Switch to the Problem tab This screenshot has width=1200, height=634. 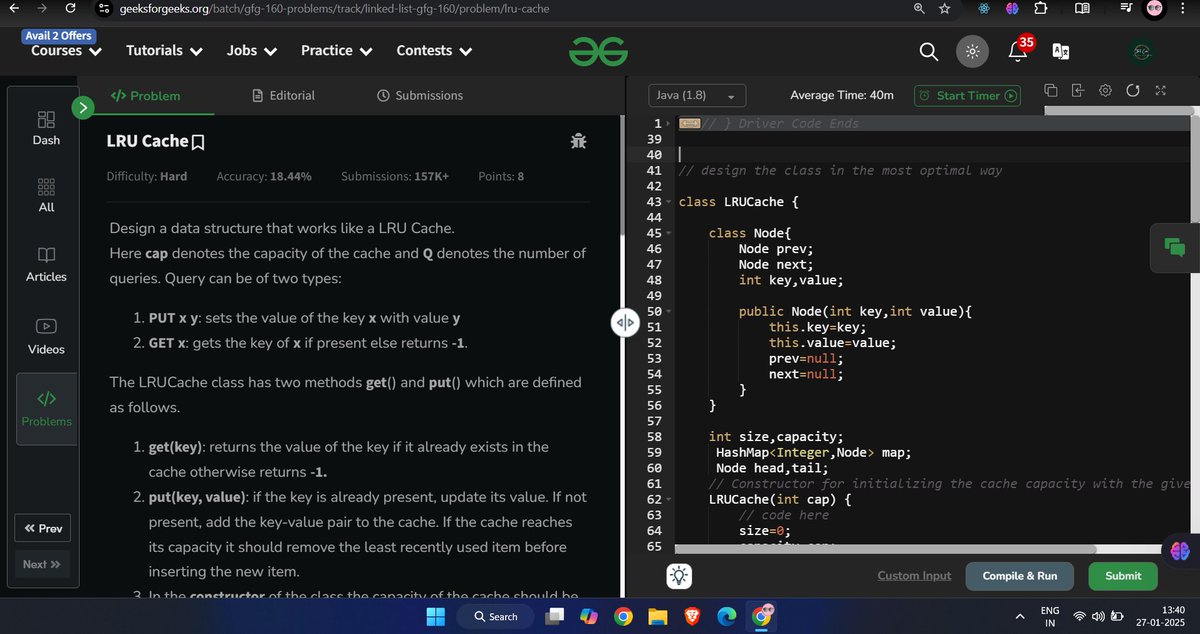coord(145,96)
